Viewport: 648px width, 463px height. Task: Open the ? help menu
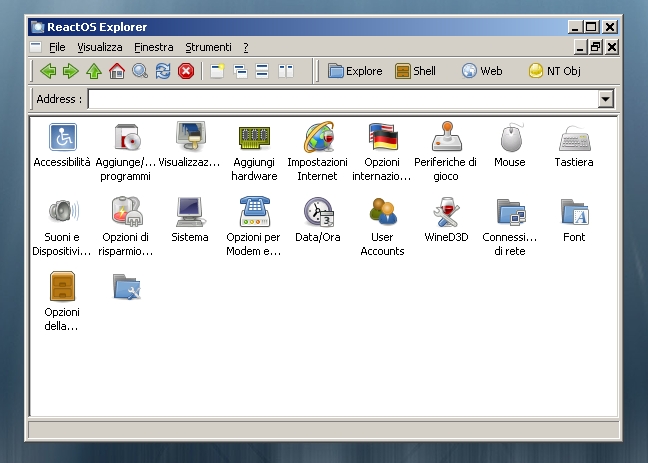coord(246,48)
